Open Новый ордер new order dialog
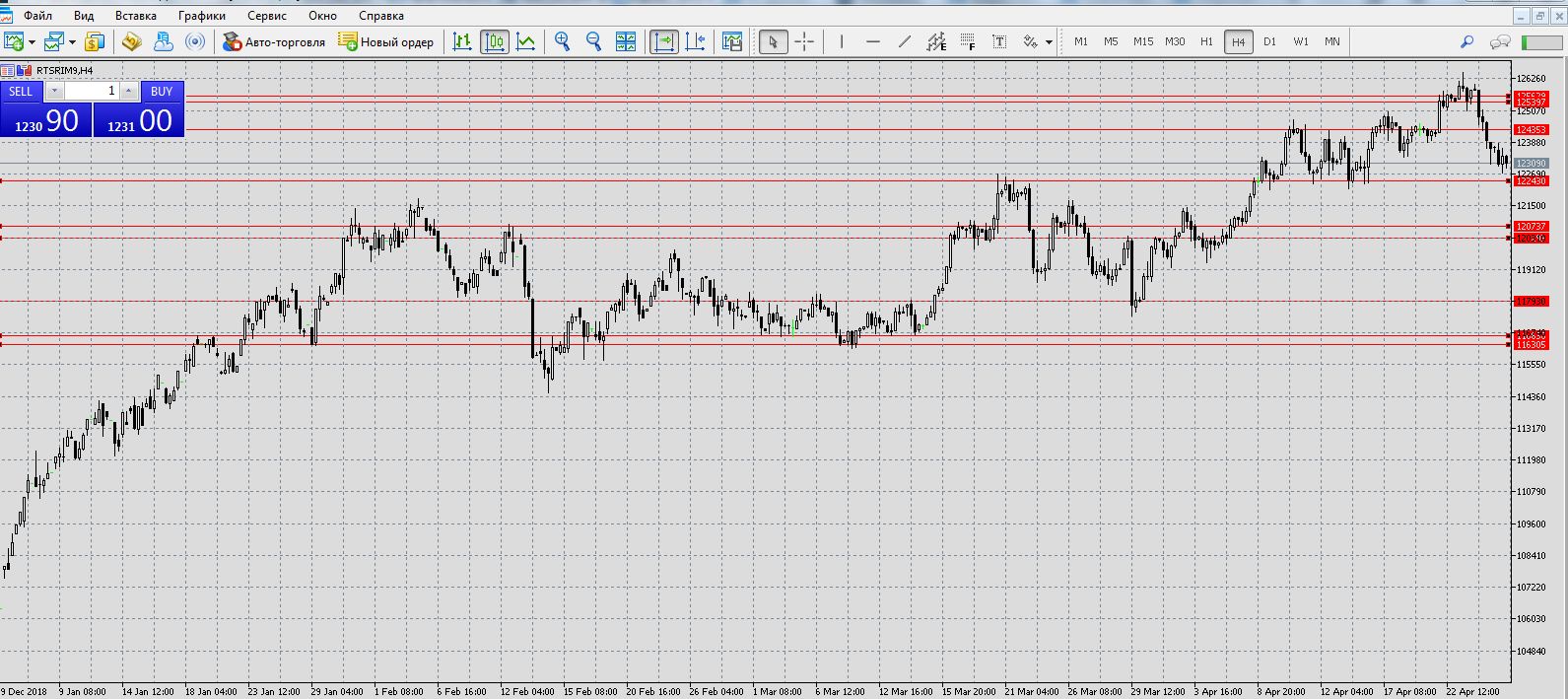 click(x=385, y=41)
